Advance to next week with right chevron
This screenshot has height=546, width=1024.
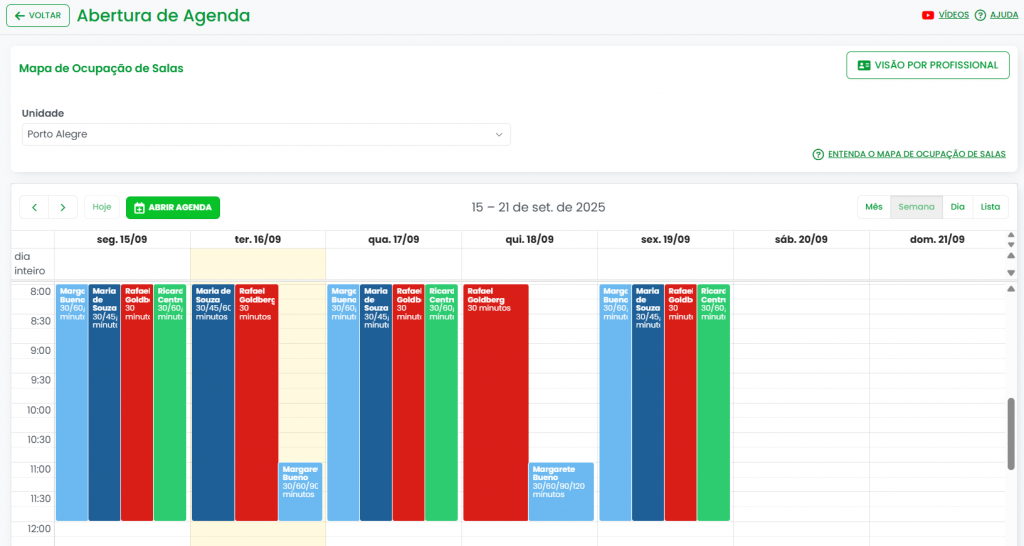[63, 207]
